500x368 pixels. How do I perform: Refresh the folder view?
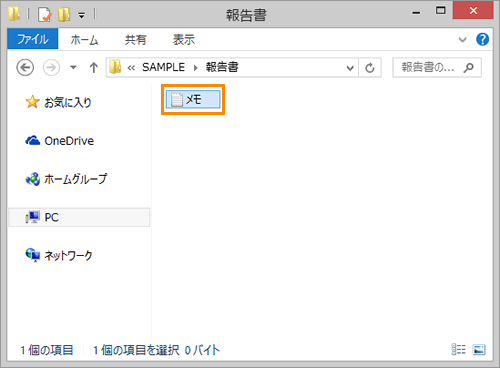click(370, 68)
